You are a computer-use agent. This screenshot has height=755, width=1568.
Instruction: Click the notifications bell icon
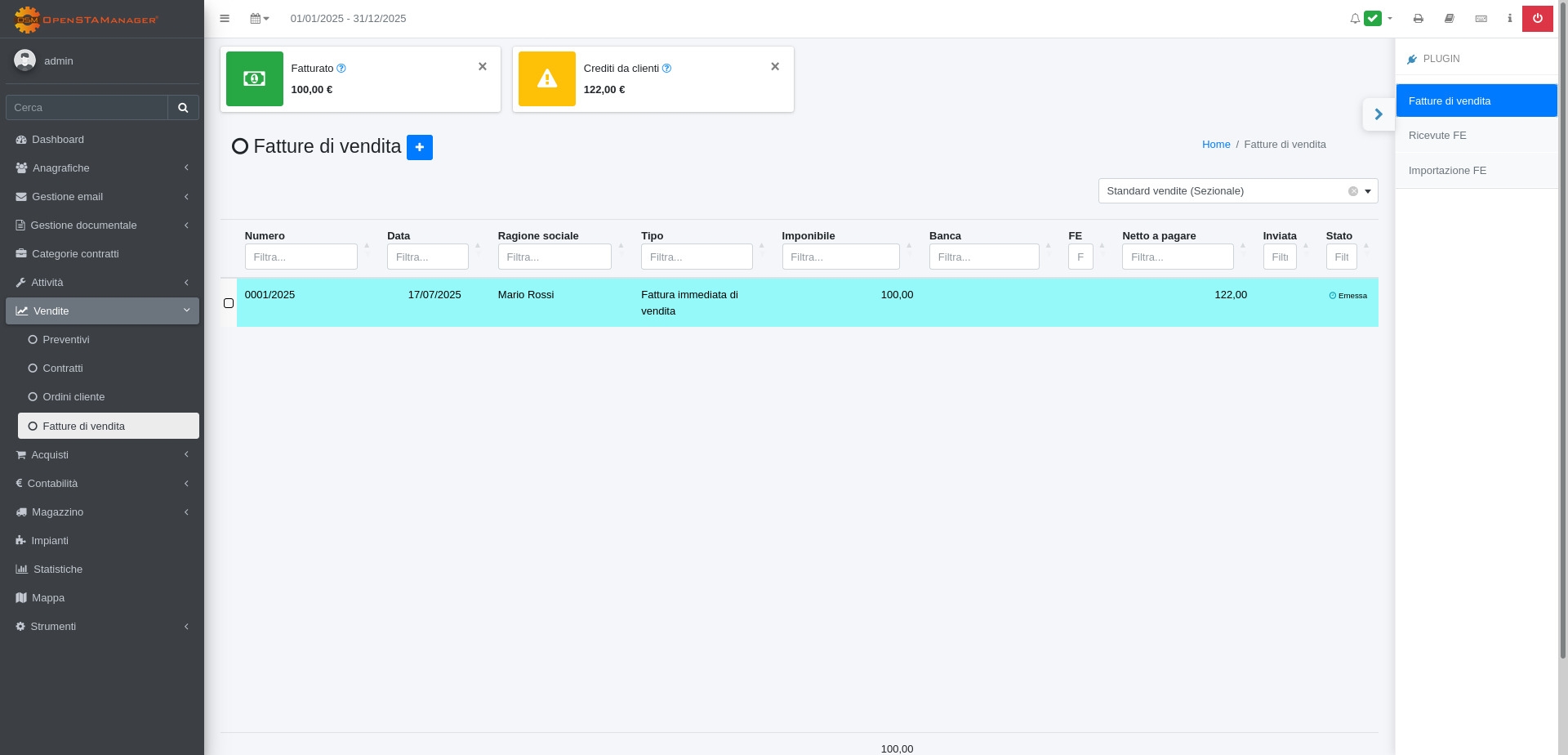[x=1355, y=19]
